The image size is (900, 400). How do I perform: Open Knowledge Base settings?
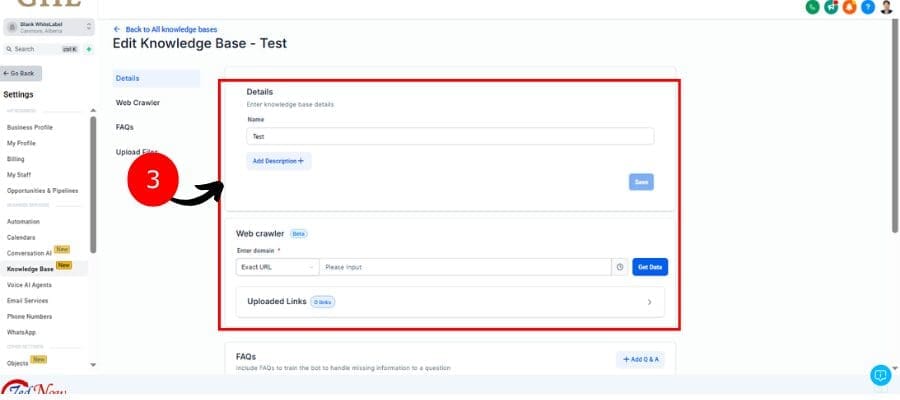[x=30, y=269]
